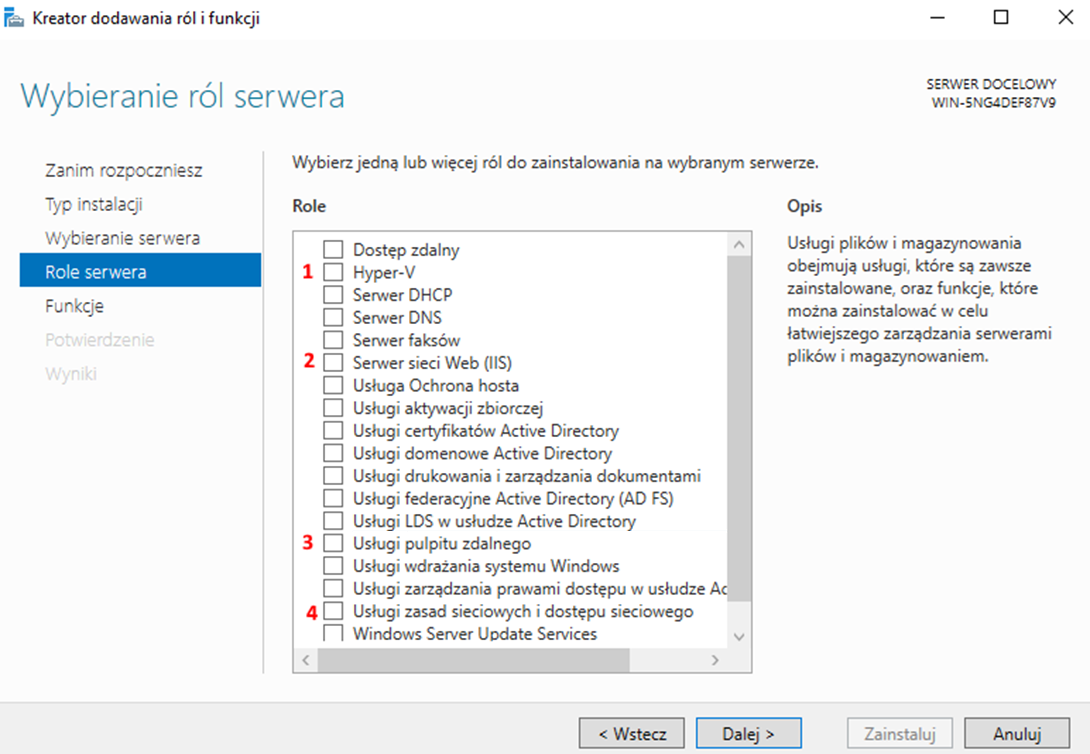Image resolution: width=1090 pixels, height=754 pixels.
Task: Tick the Dostęp zdalny checkbox
Action: (x=333, y=249)
